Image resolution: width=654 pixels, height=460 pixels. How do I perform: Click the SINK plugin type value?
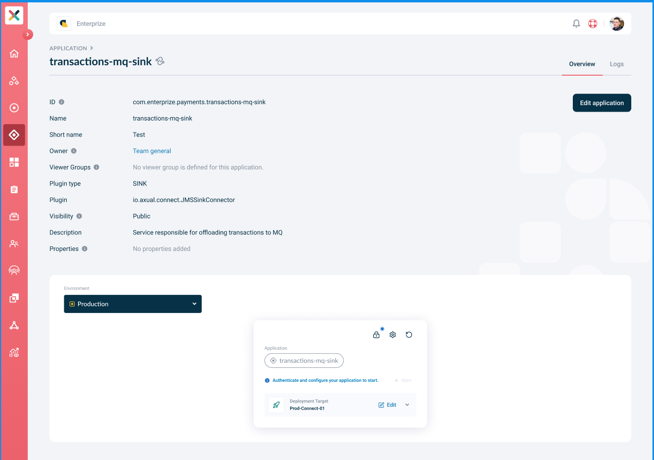[x=140, y=183]
